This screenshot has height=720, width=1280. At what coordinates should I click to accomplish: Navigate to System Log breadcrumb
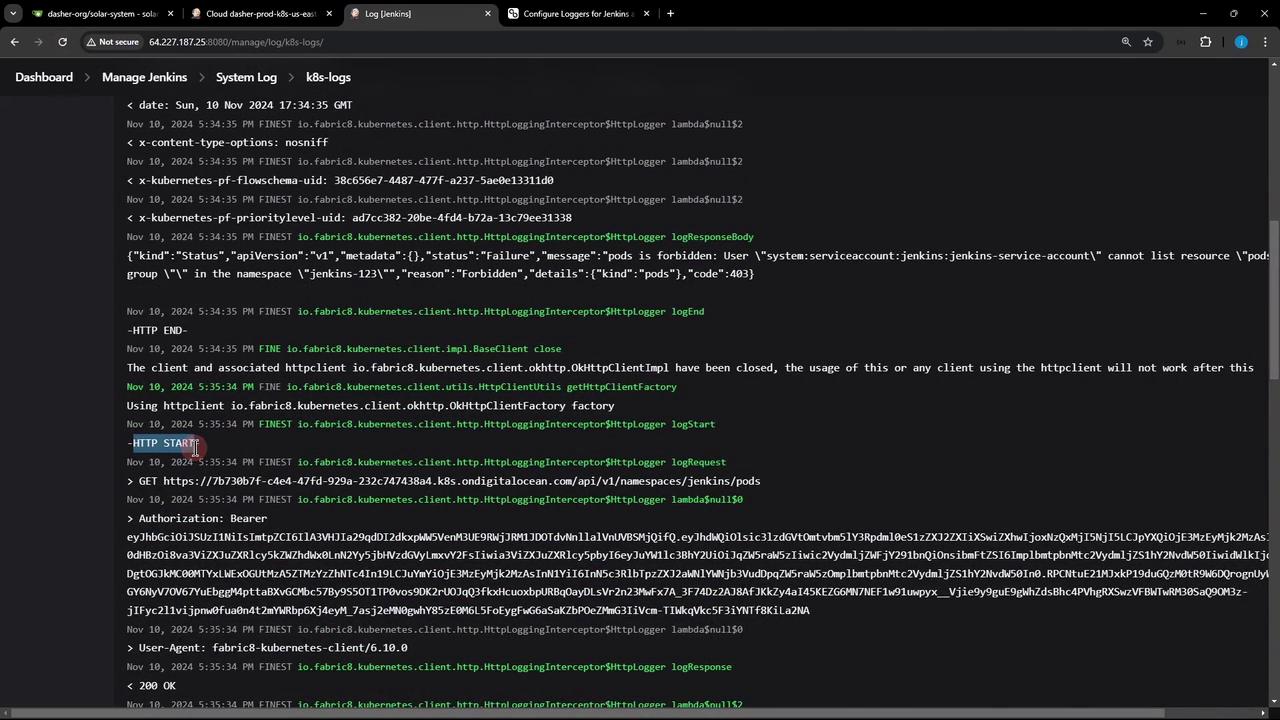[246, 77]
